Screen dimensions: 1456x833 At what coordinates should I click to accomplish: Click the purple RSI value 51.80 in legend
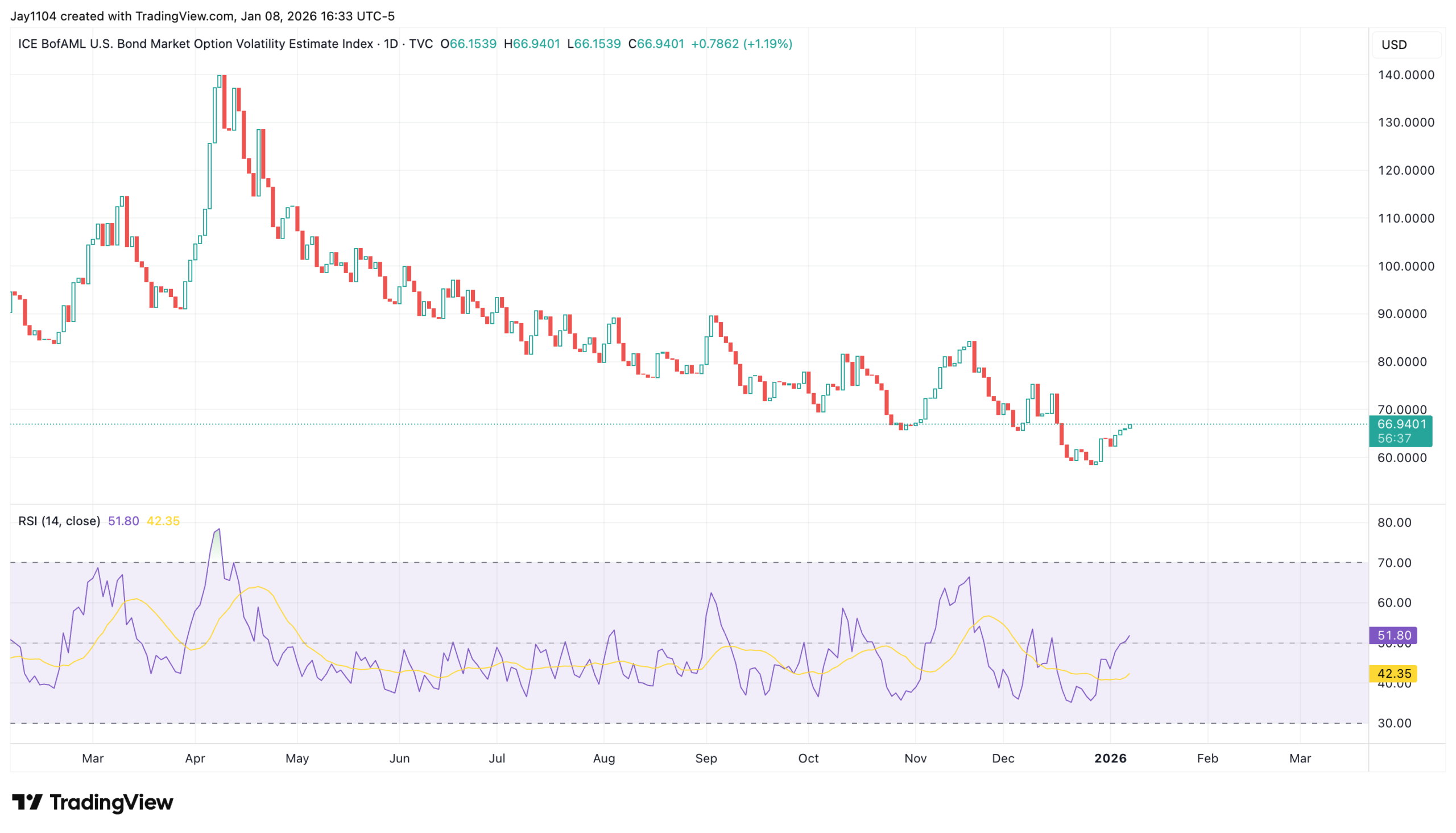(x=123, y=521)
